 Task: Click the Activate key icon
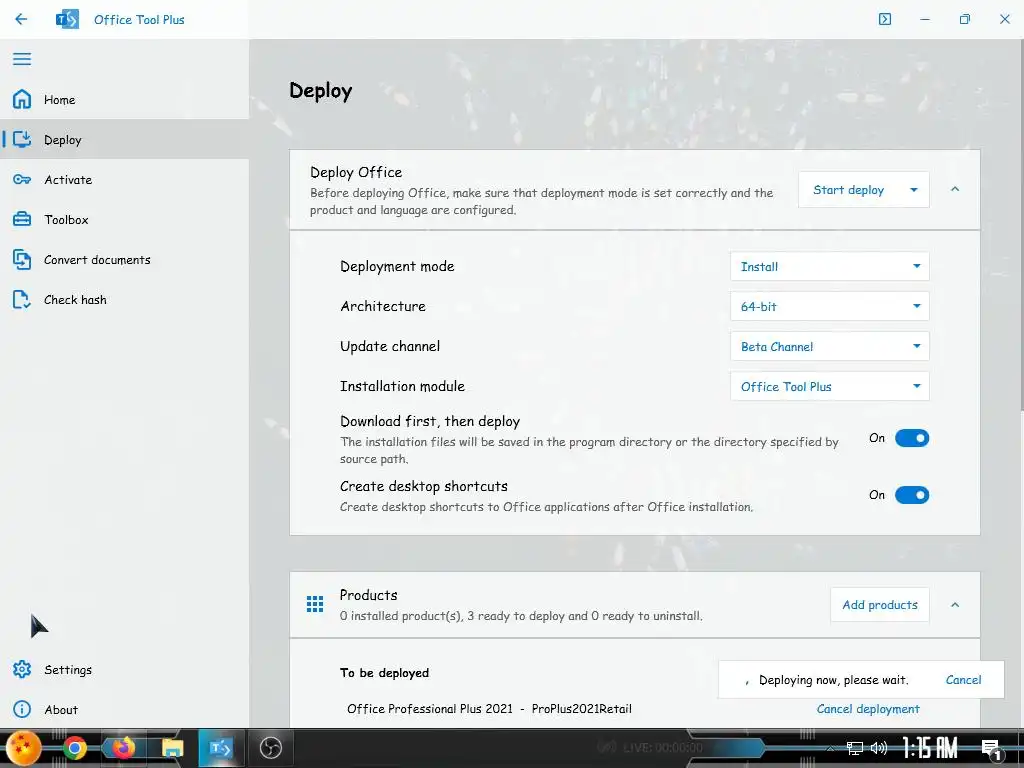coord(22,179)
